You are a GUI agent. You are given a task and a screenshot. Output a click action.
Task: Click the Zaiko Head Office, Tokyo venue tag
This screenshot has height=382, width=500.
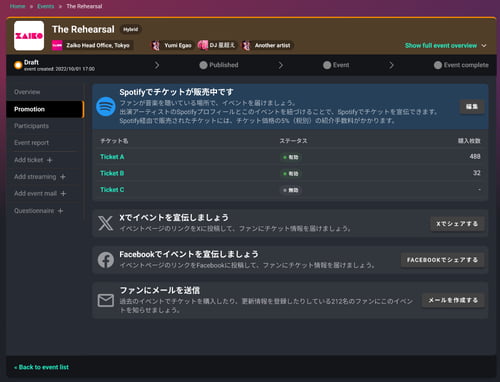coord(92,45)
